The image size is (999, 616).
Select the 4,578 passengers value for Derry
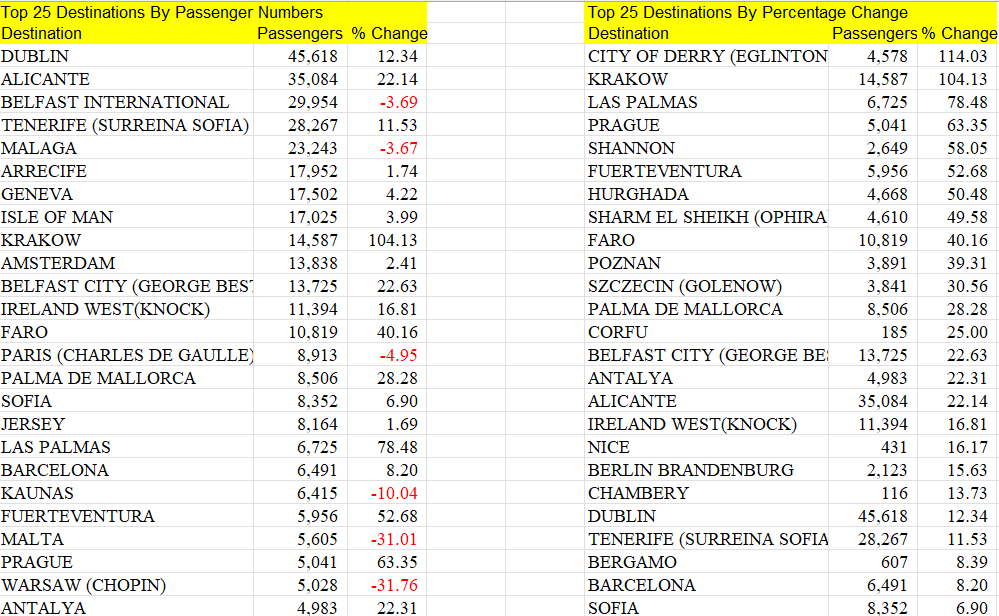(888, 56)
